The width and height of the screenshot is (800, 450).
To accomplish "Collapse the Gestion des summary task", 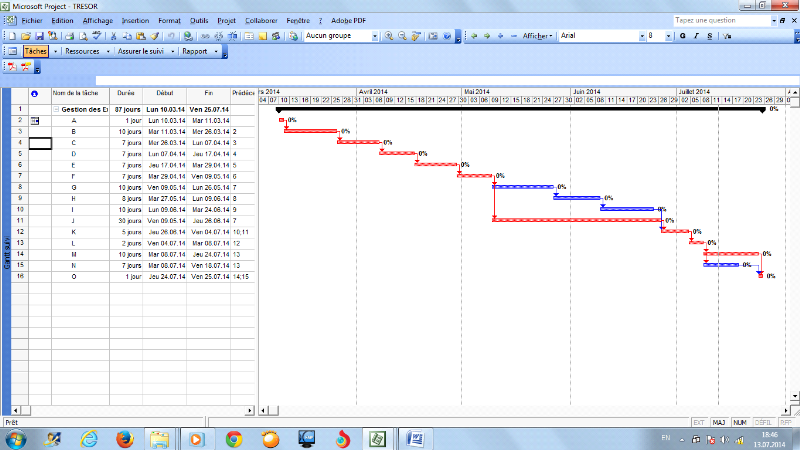I will click(57, 110).
